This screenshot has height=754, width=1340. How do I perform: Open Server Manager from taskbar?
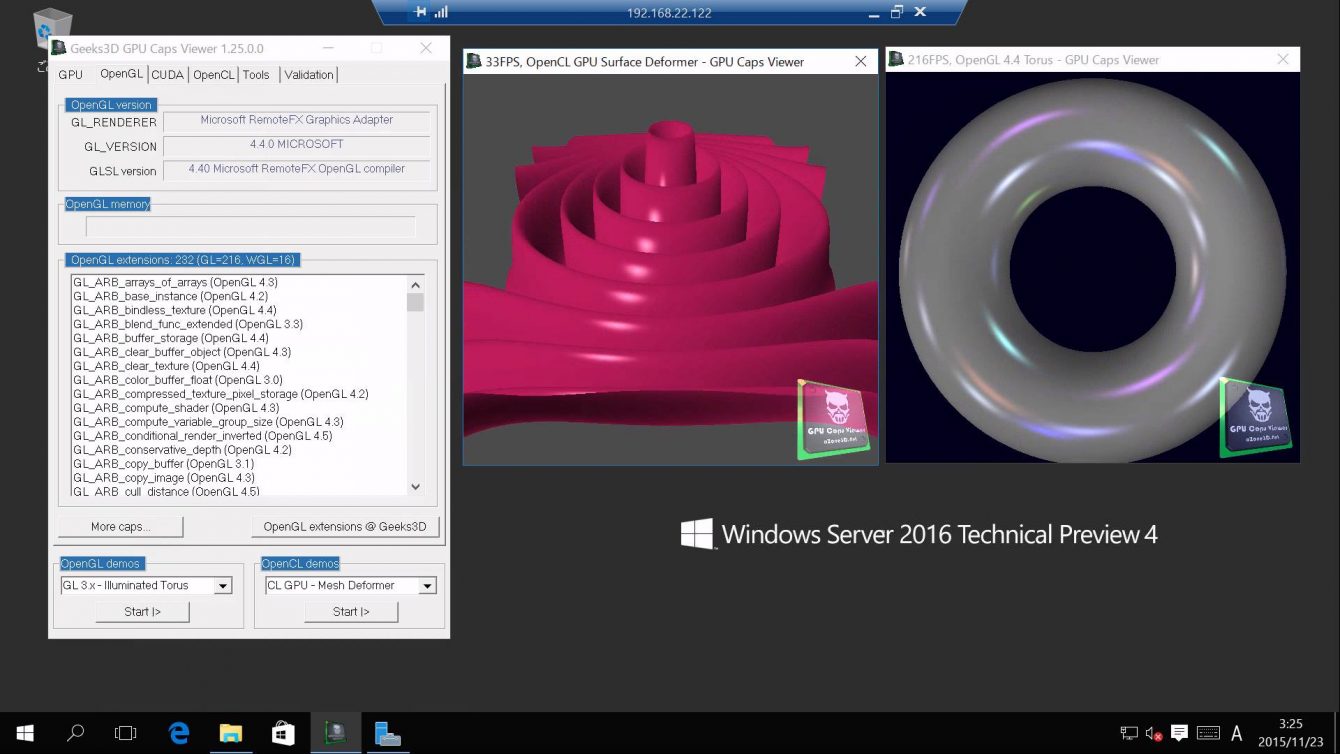387,733
